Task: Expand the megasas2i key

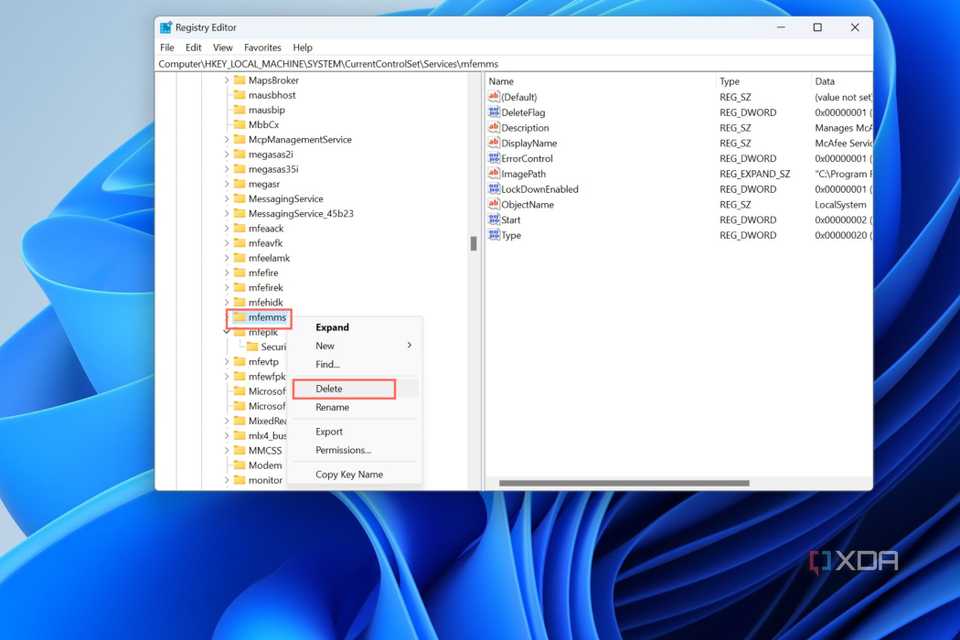Action: pyautogui.click(x=227, y=154)
